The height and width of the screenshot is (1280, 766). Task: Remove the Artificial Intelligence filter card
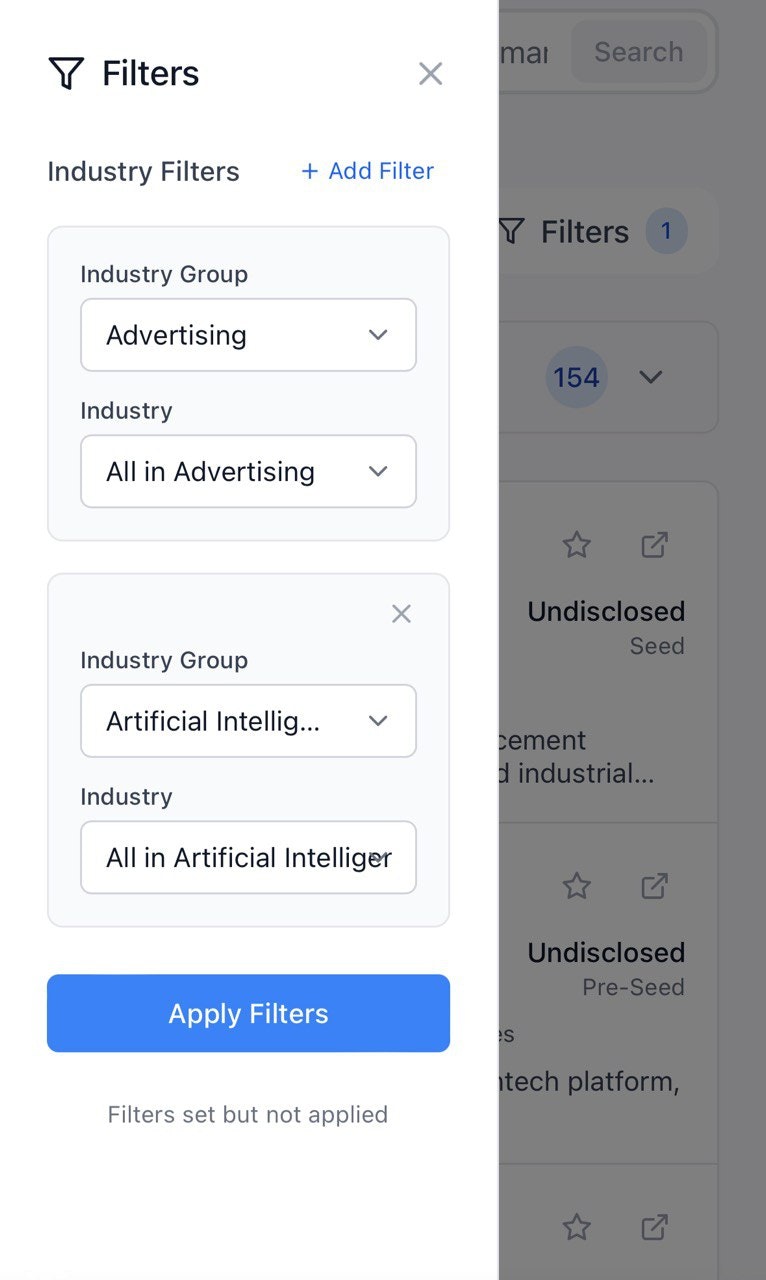[401, 614]
